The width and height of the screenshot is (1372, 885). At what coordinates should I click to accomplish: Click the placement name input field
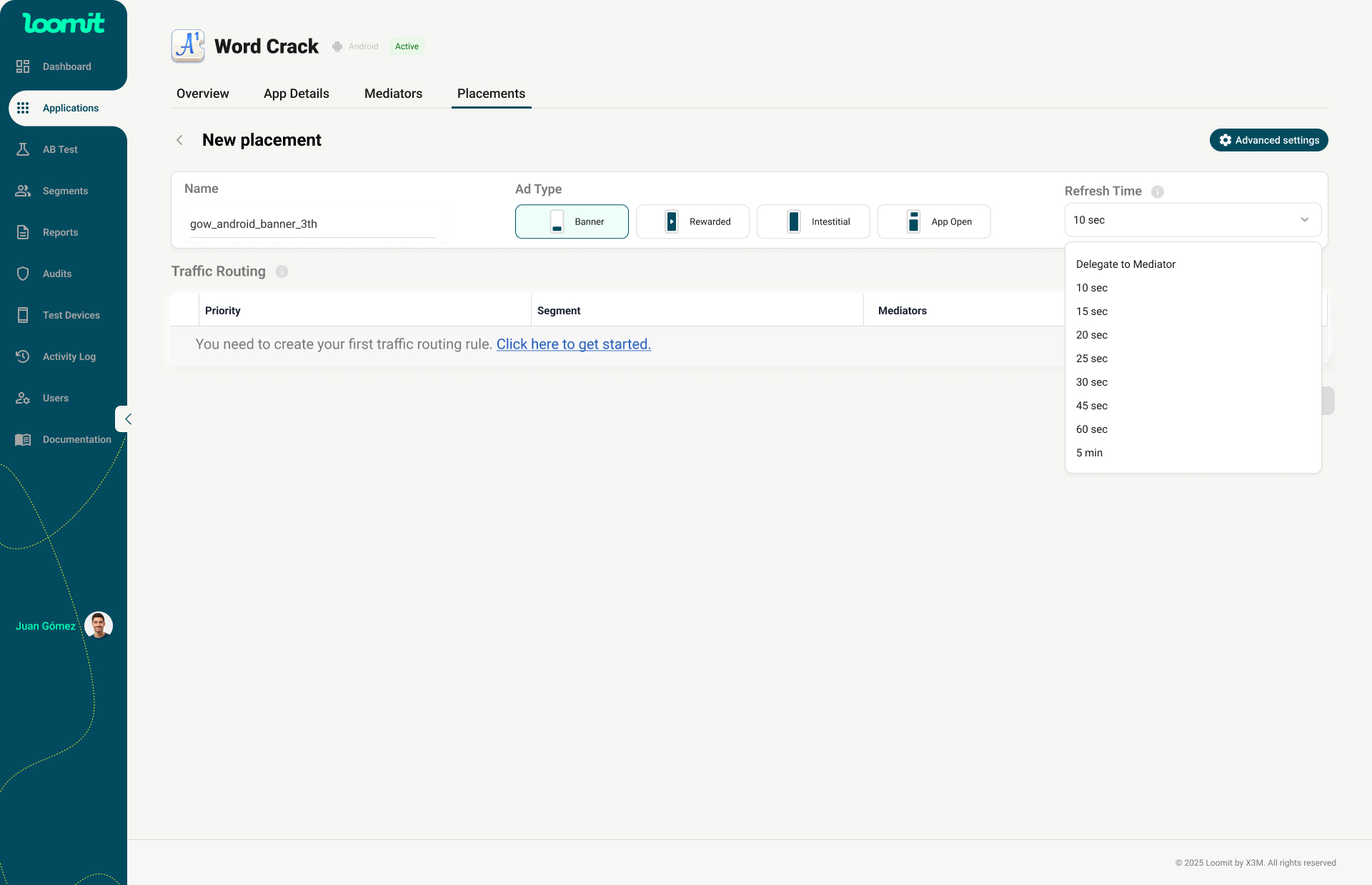(312, 224)
